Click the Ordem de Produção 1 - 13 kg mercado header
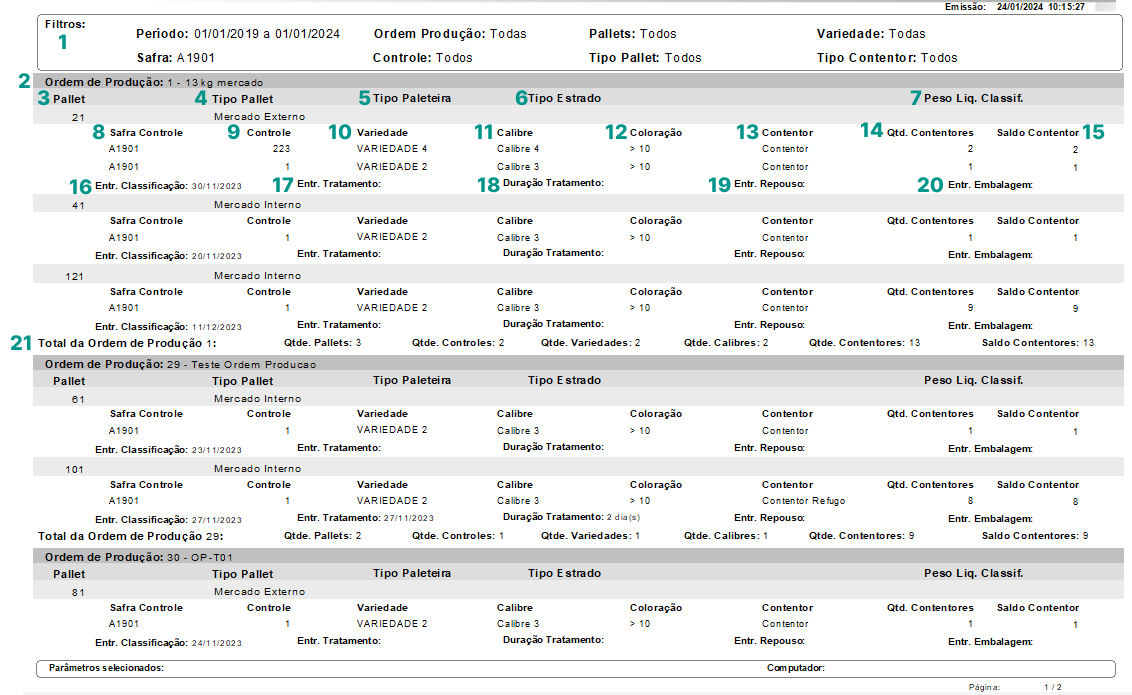This screenshot has width=1132, height=695. 155,82
